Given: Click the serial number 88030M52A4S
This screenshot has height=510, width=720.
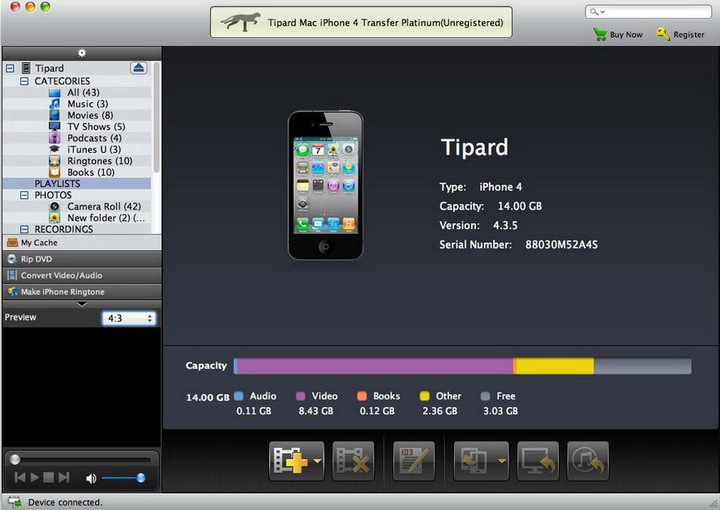Looking at the screenshot, I should [x=561, y=245].
